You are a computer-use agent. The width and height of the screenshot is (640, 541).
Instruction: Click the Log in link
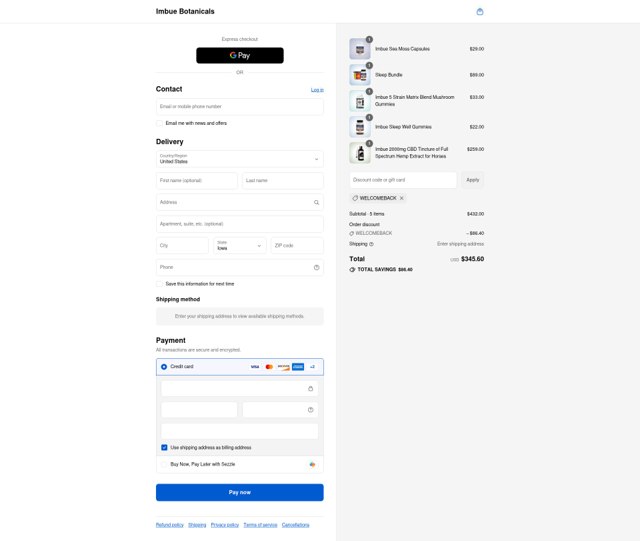click(x=317, y=90)
